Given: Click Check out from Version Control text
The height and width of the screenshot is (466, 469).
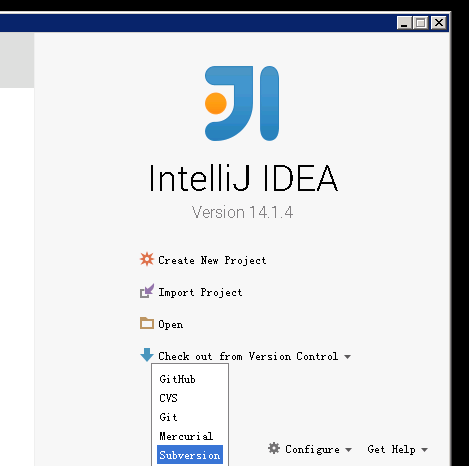Looking at the screenshot, I should (248, 356).
